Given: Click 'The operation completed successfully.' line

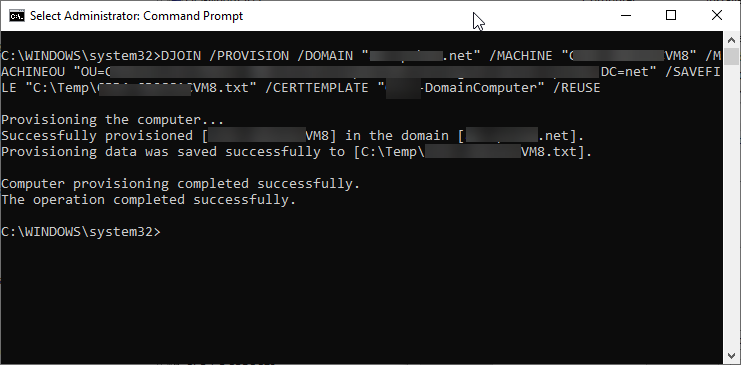Looking at the screenshot, I should tap(148, 200).
